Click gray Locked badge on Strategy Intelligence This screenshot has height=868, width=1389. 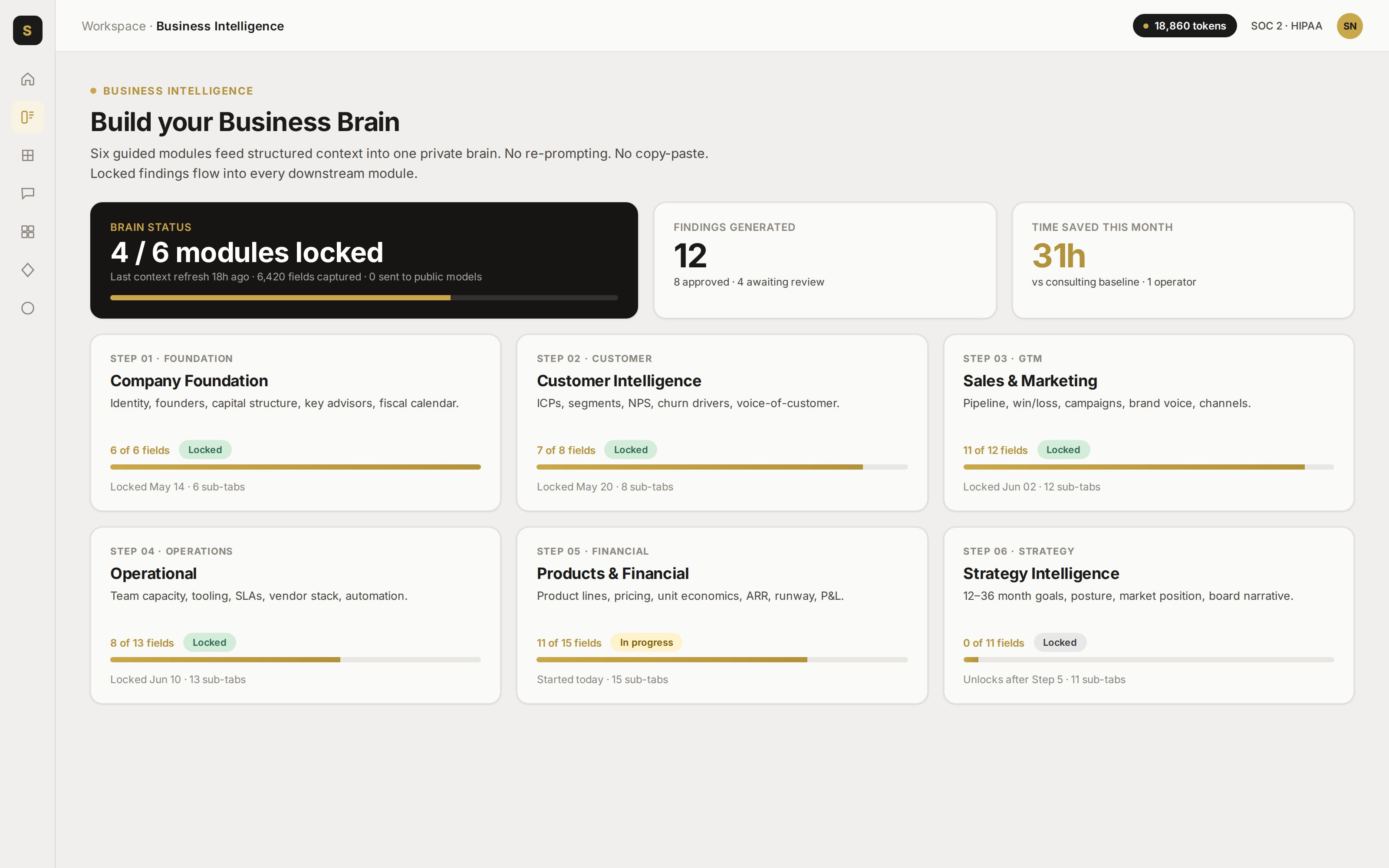tap(1060, 642)
